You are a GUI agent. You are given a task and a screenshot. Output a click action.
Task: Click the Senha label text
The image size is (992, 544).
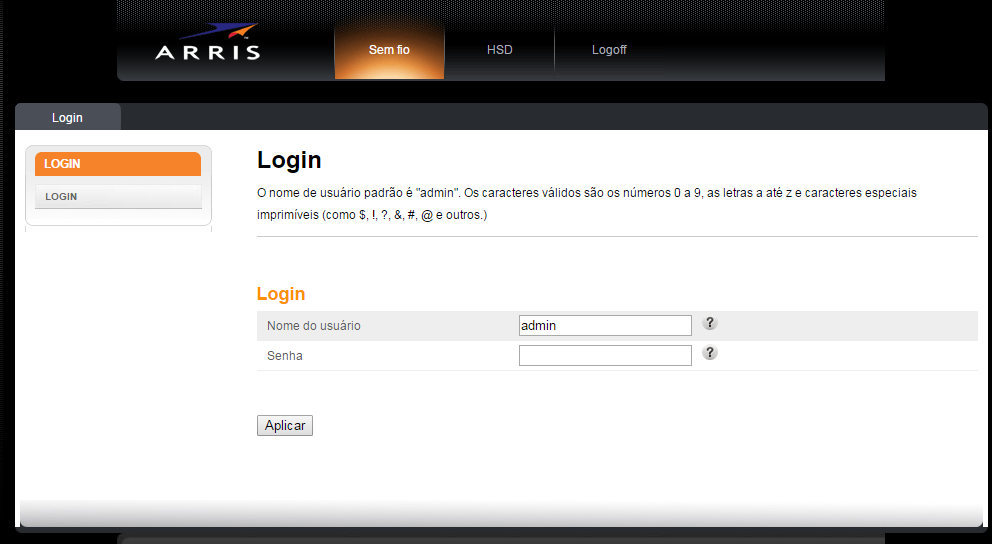285,356
